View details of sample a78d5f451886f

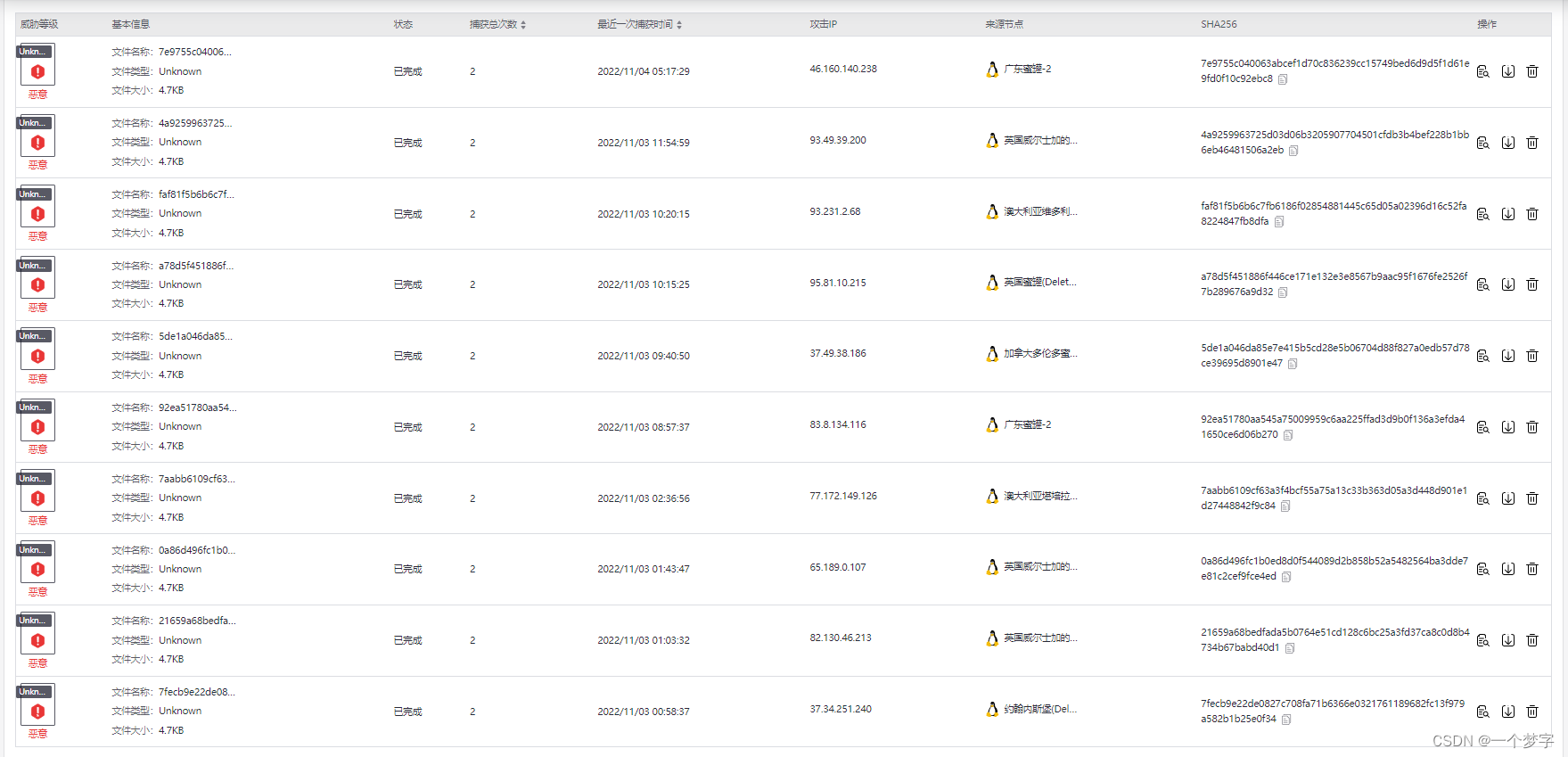(1483, 284)
